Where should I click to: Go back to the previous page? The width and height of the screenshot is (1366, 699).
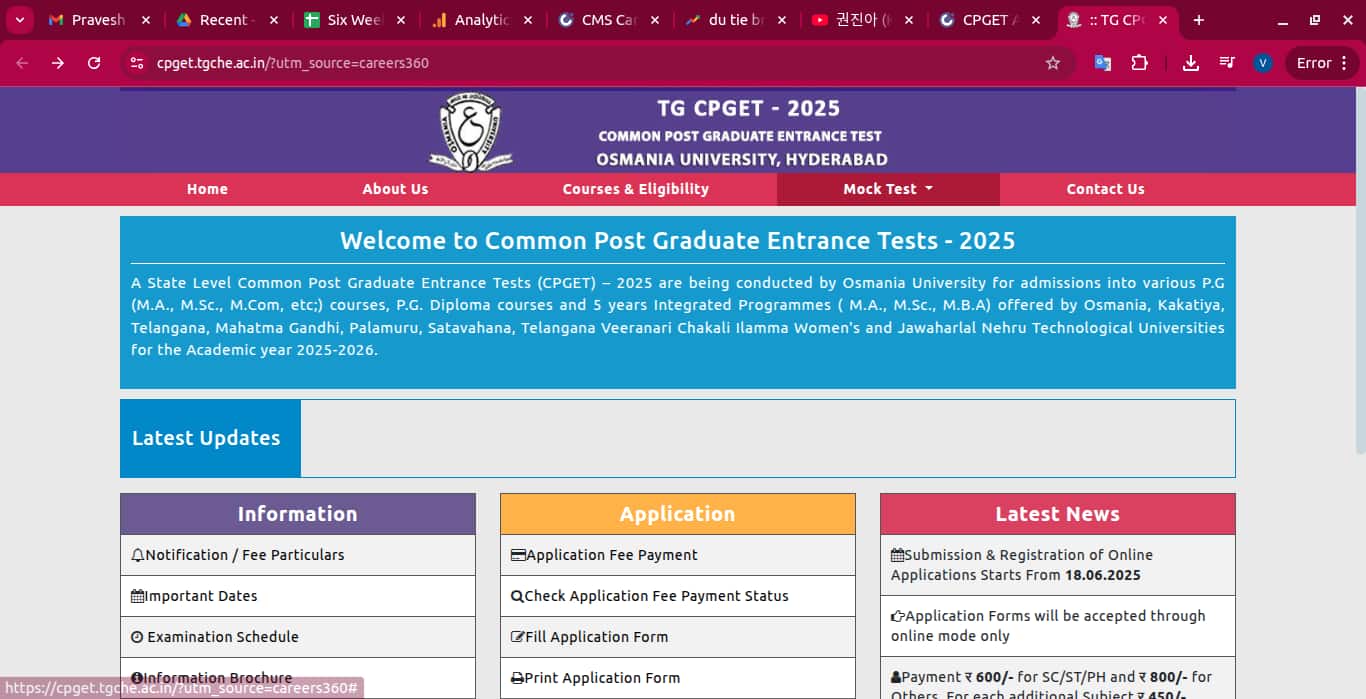[22, 63]
